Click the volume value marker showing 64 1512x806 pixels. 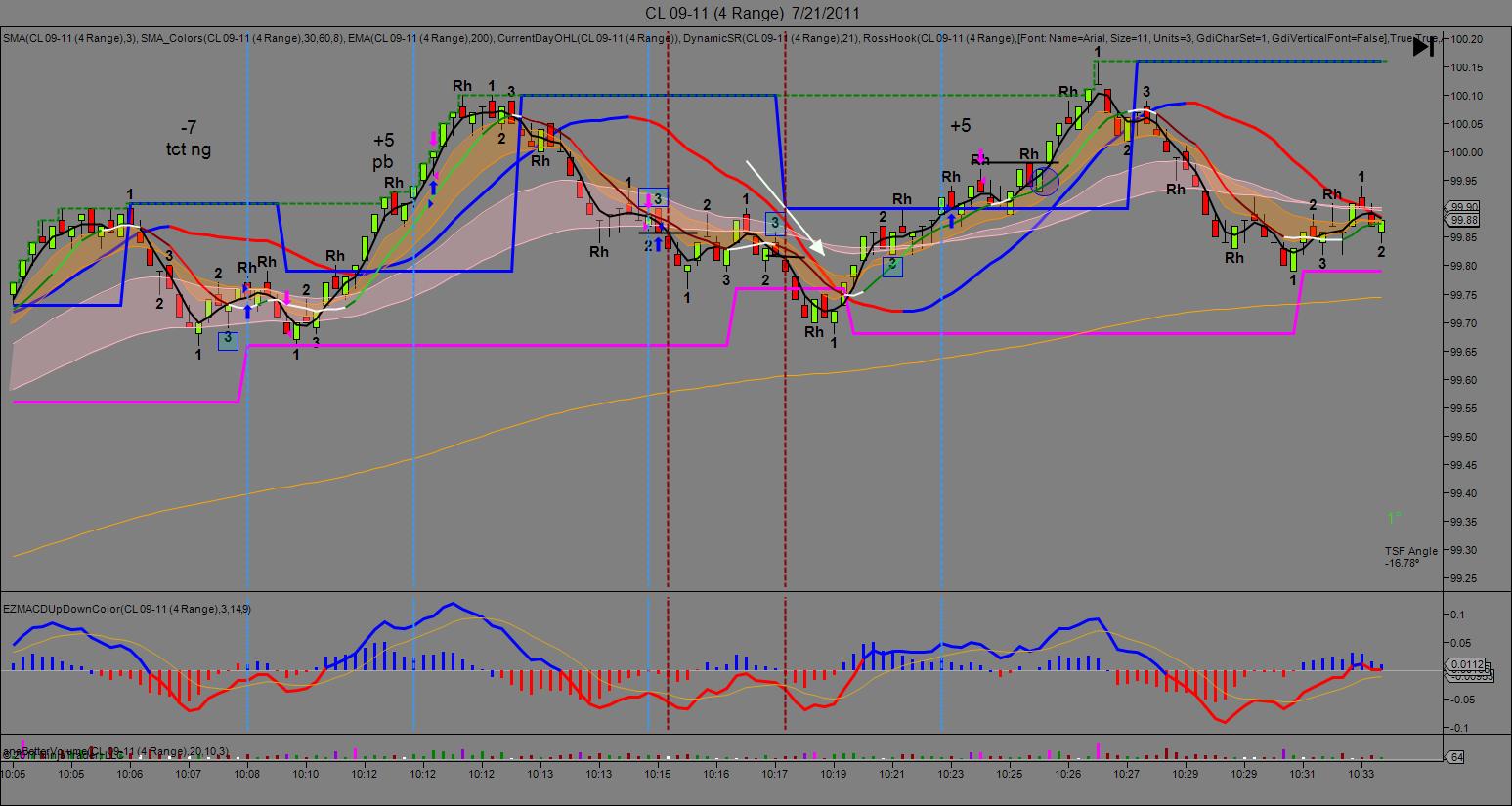coord(1457,757)
